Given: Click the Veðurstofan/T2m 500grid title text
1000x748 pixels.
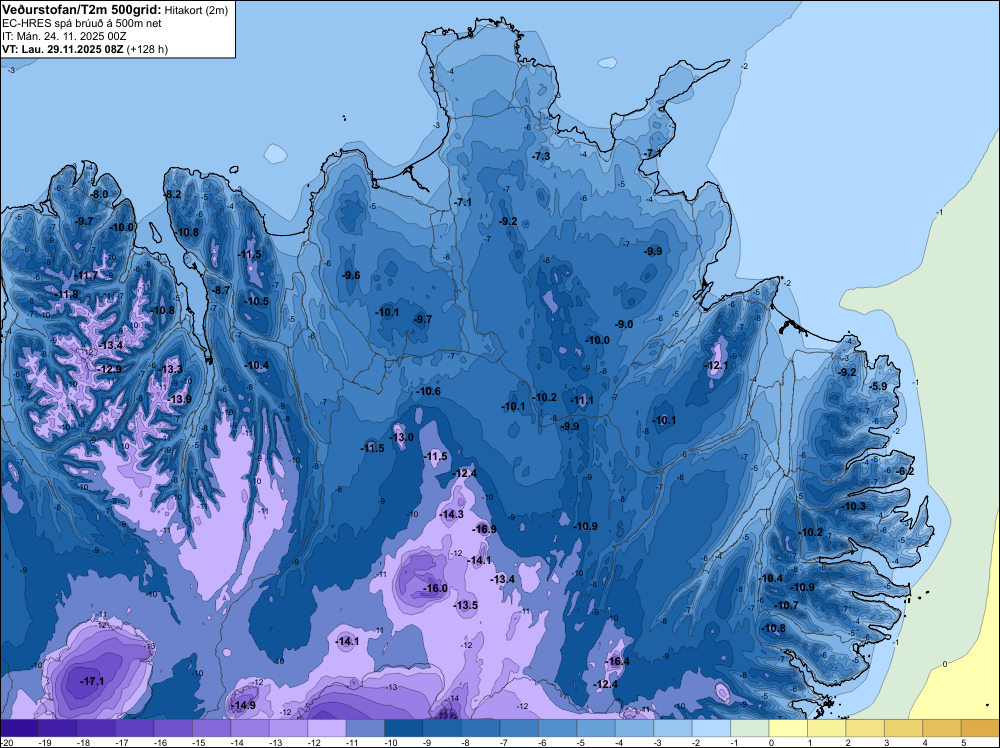Looking at the screenshot, I should (x=82, y=10).
